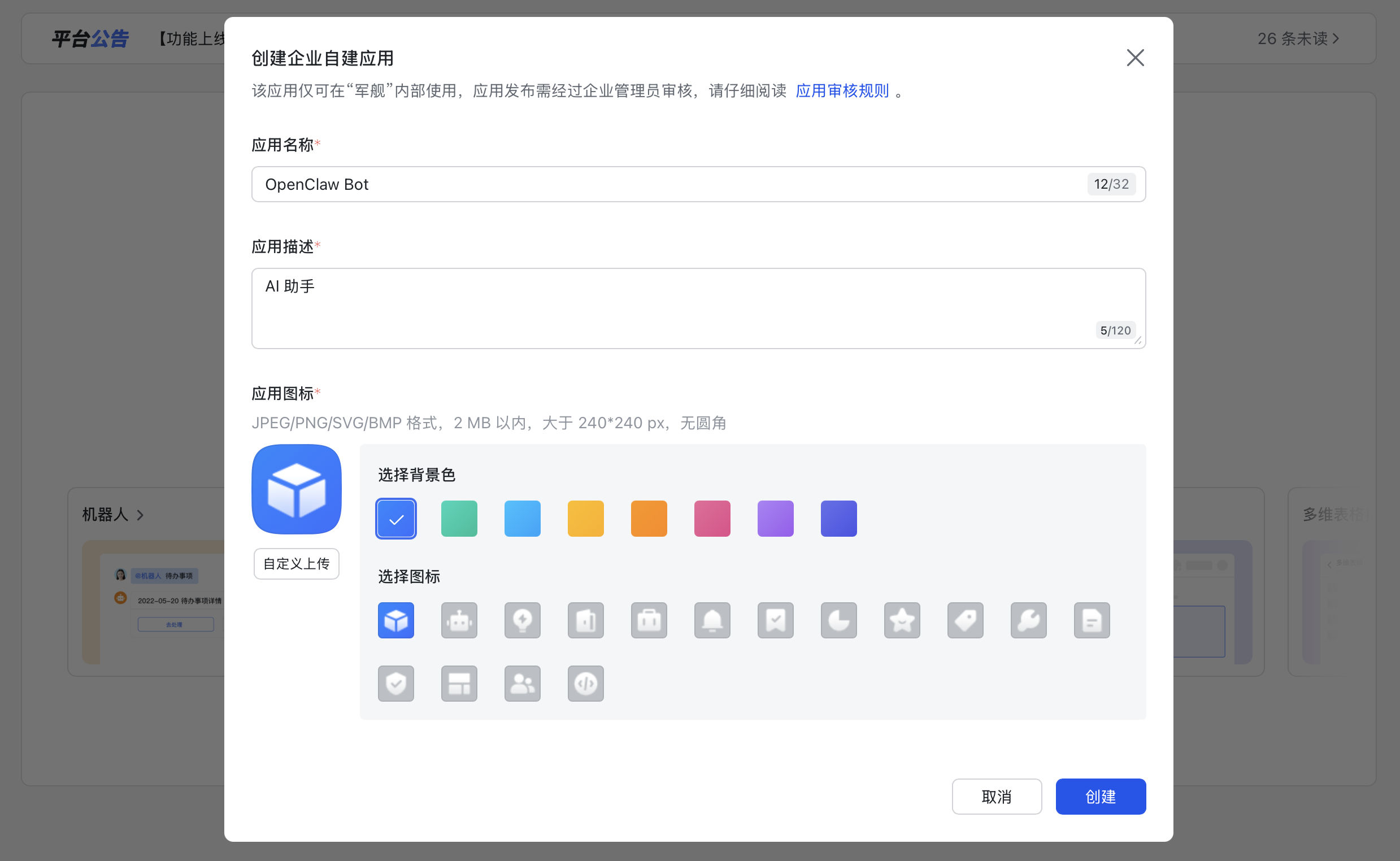Choose the pink background color

pyautogui.click(x=712, y=518)
